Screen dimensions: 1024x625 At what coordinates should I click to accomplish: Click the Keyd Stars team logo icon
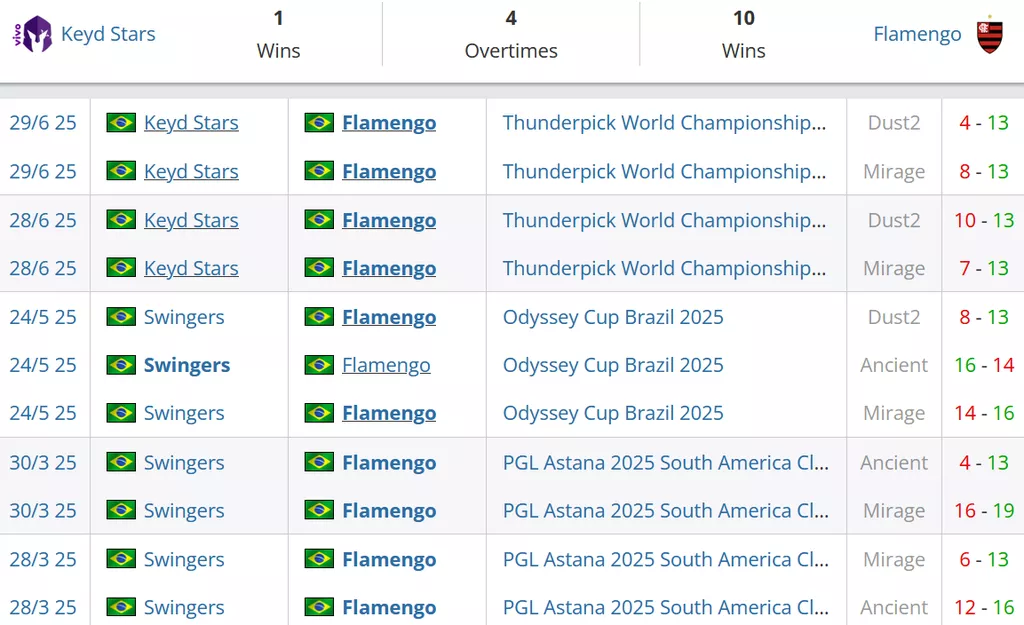pyautogui.click(x=33, y=34)
